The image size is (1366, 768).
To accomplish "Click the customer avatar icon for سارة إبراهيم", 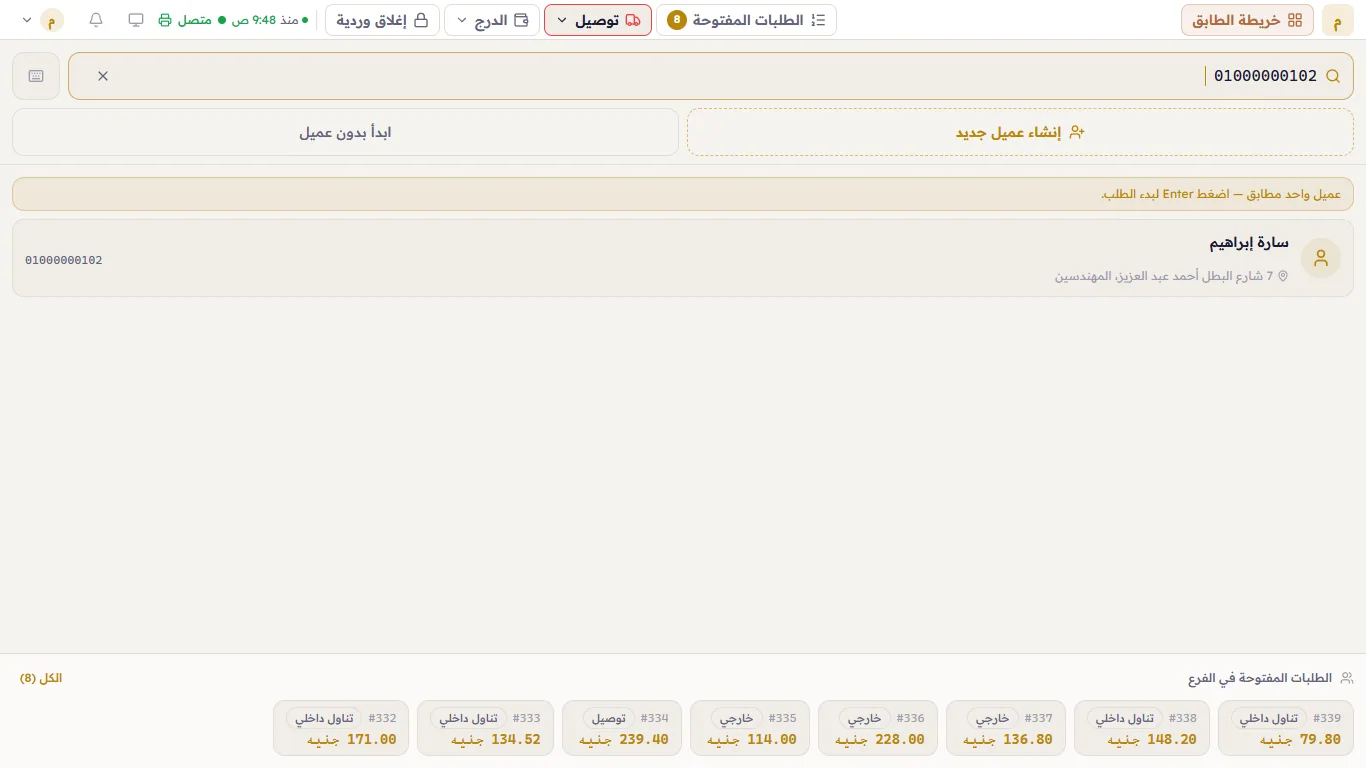I will tap(1321, 258).
